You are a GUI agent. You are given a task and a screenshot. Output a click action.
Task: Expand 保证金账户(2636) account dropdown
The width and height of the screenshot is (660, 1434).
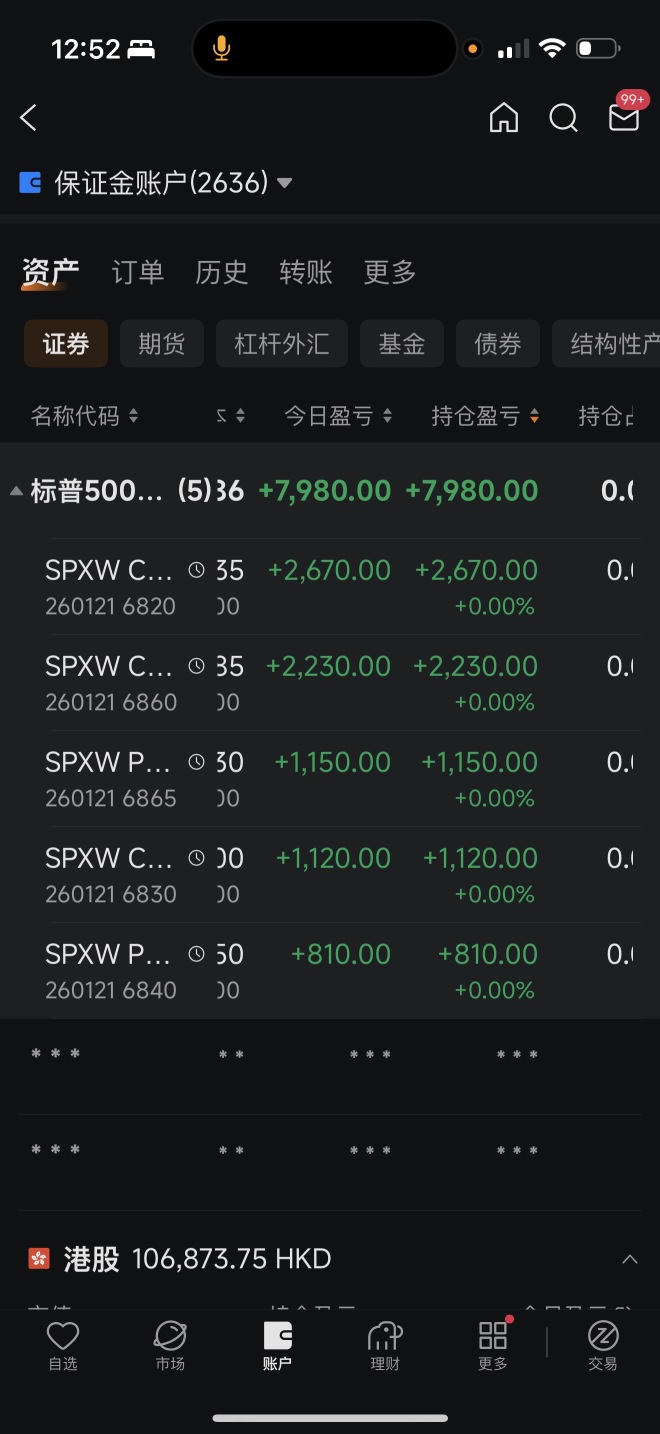click(x=156, y=183)
